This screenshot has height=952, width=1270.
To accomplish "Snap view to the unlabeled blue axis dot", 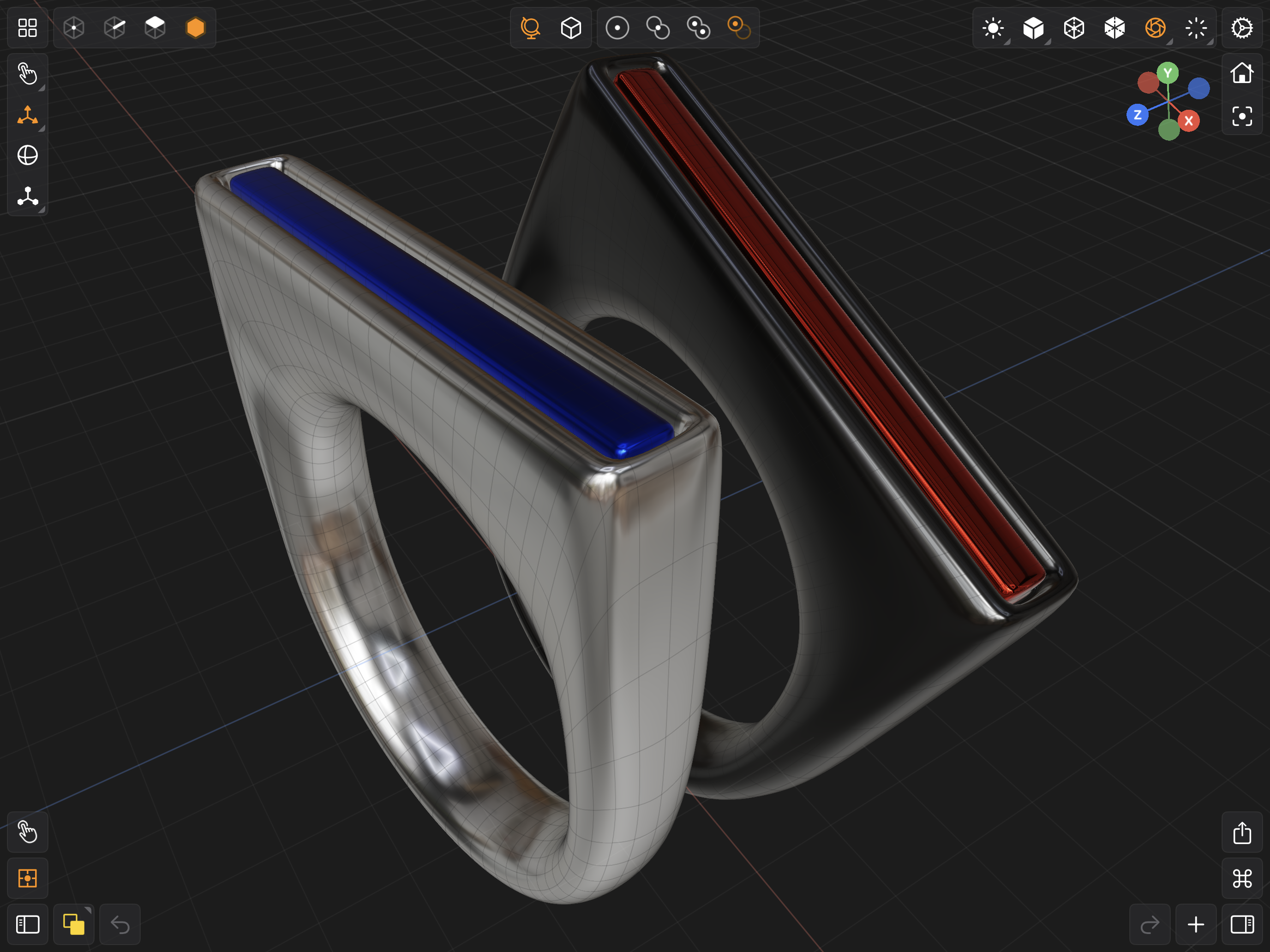I will coord(1199,89).
